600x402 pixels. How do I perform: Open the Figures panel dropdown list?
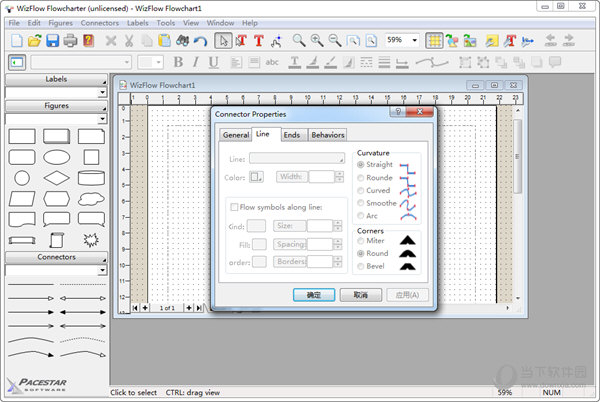point(102,119)
